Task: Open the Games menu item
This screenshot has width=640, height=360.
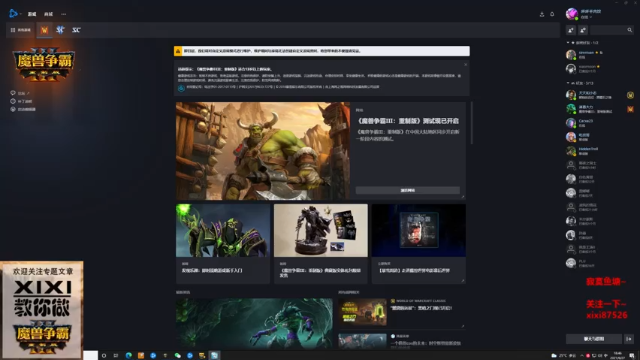Action: pyautogui.click(x=32, y=14)
